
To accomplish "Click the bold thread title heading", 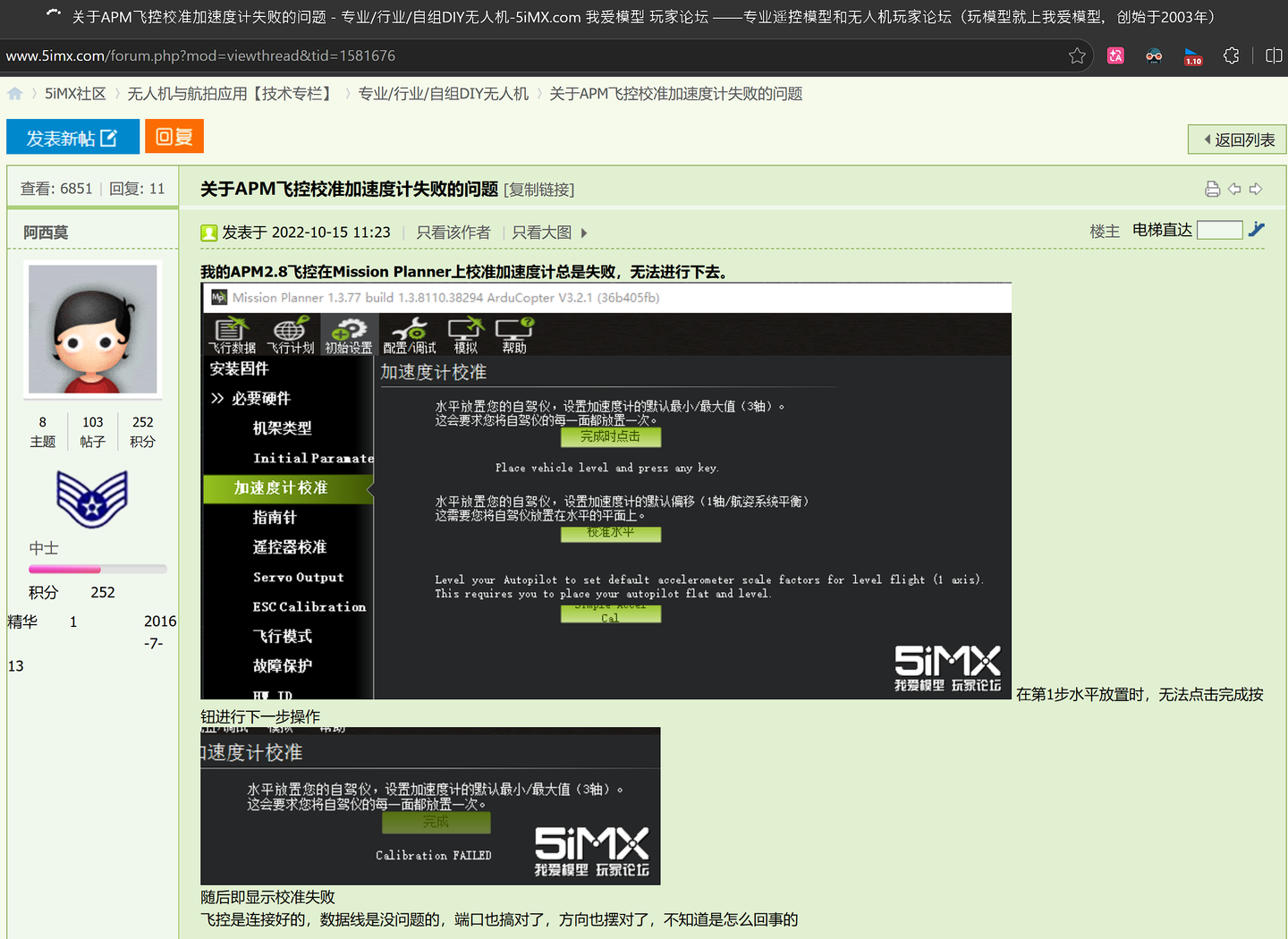I will (x=349, y=189).
